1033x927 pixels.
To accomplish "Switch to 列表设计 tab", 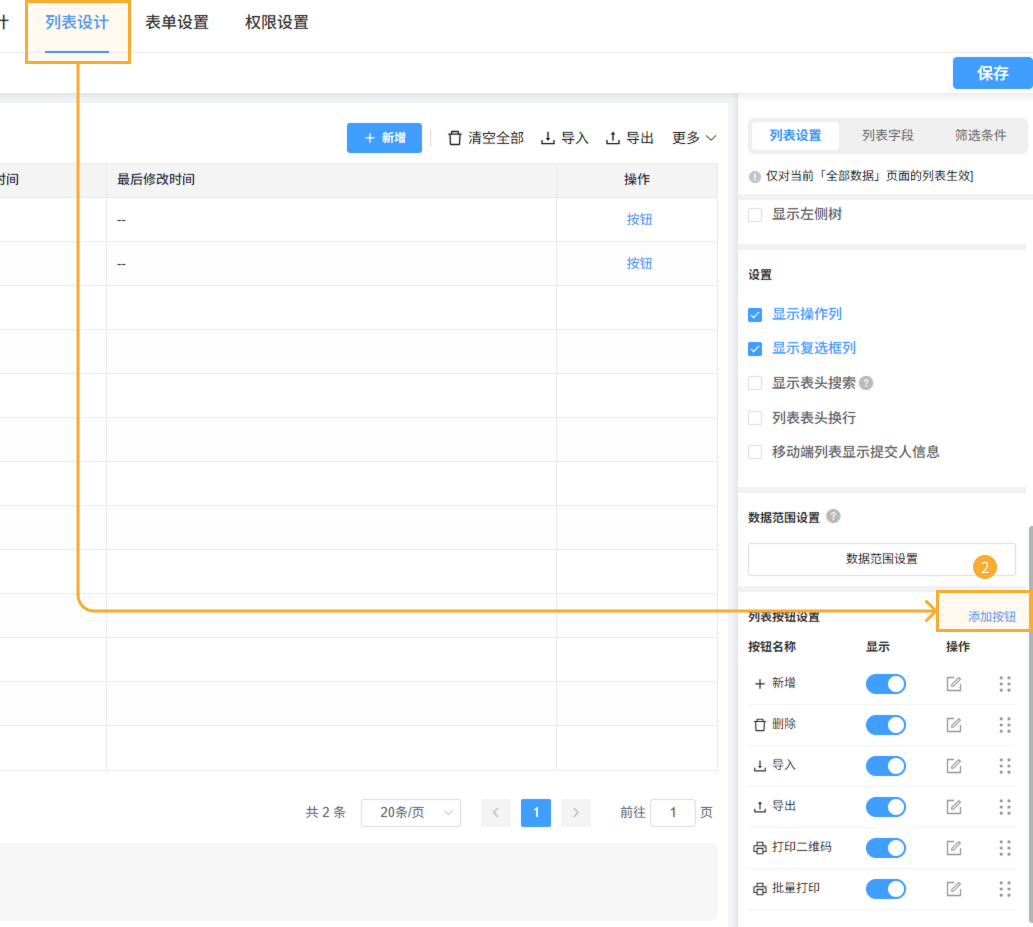I will pos(76,22).
